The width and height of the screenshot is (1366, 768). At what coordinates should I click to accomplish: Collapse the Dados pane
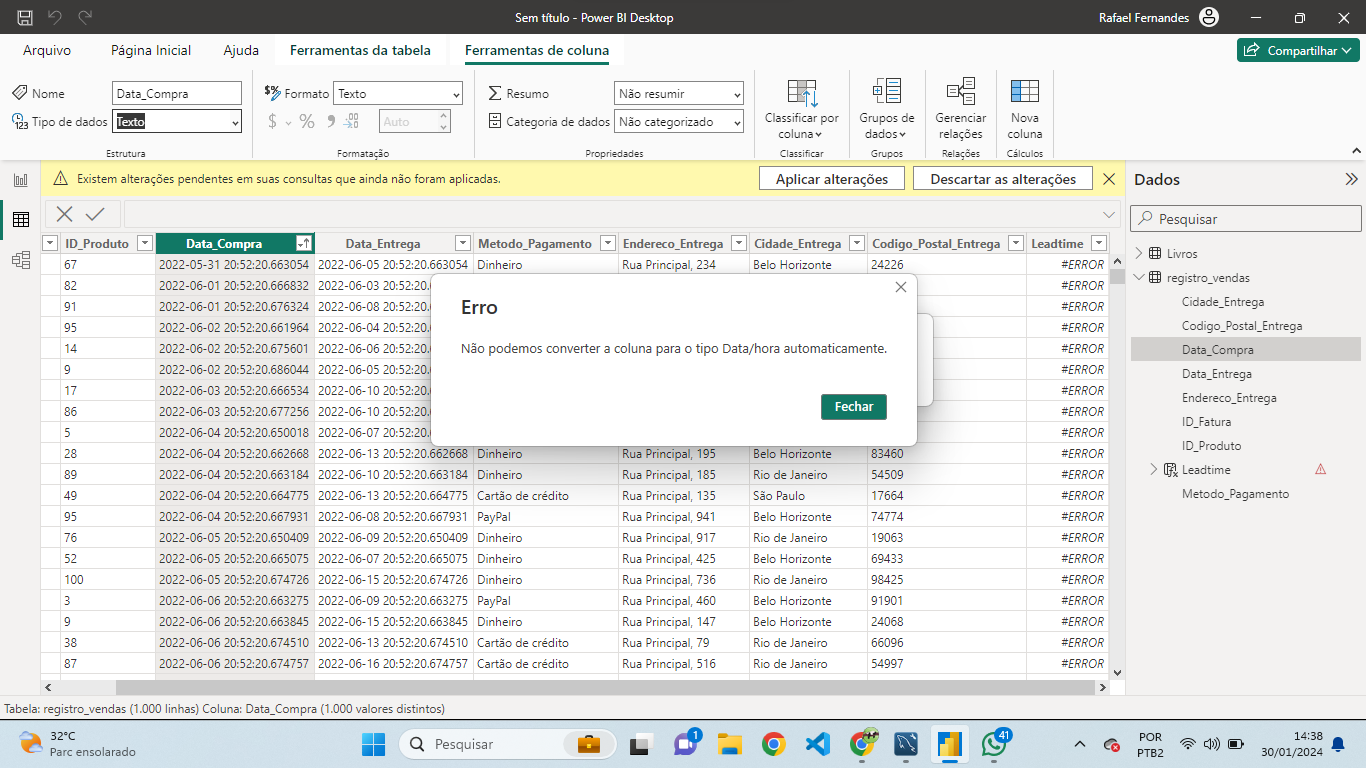(x=1351, y=180)
